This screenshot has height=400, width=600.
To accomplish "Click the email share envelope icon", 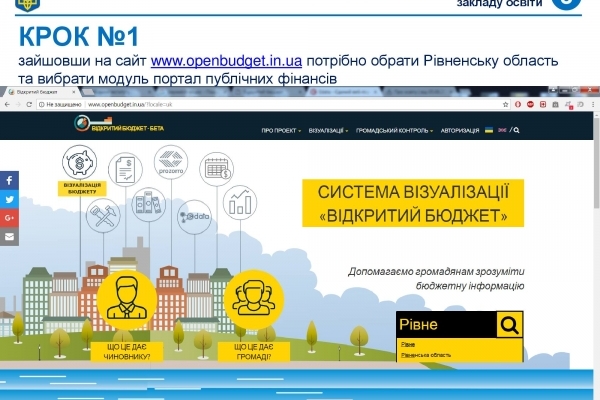I will (x=9, y=237).
